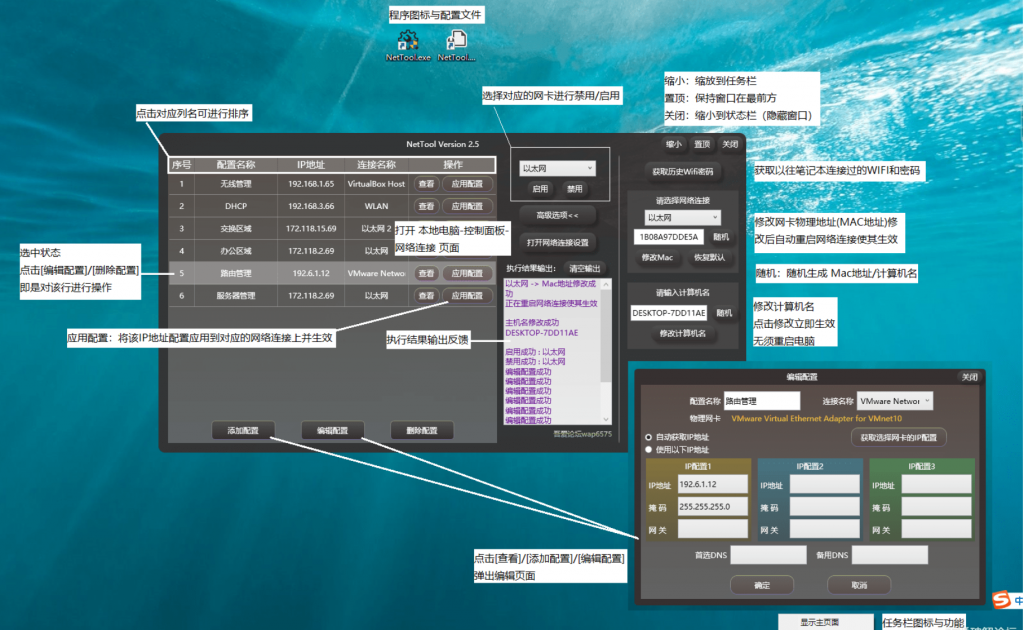This screenshot has width=1024, height=630.
Task: Generate a random MAC with 随机 beside the MAC field
Action: [721, 237]
